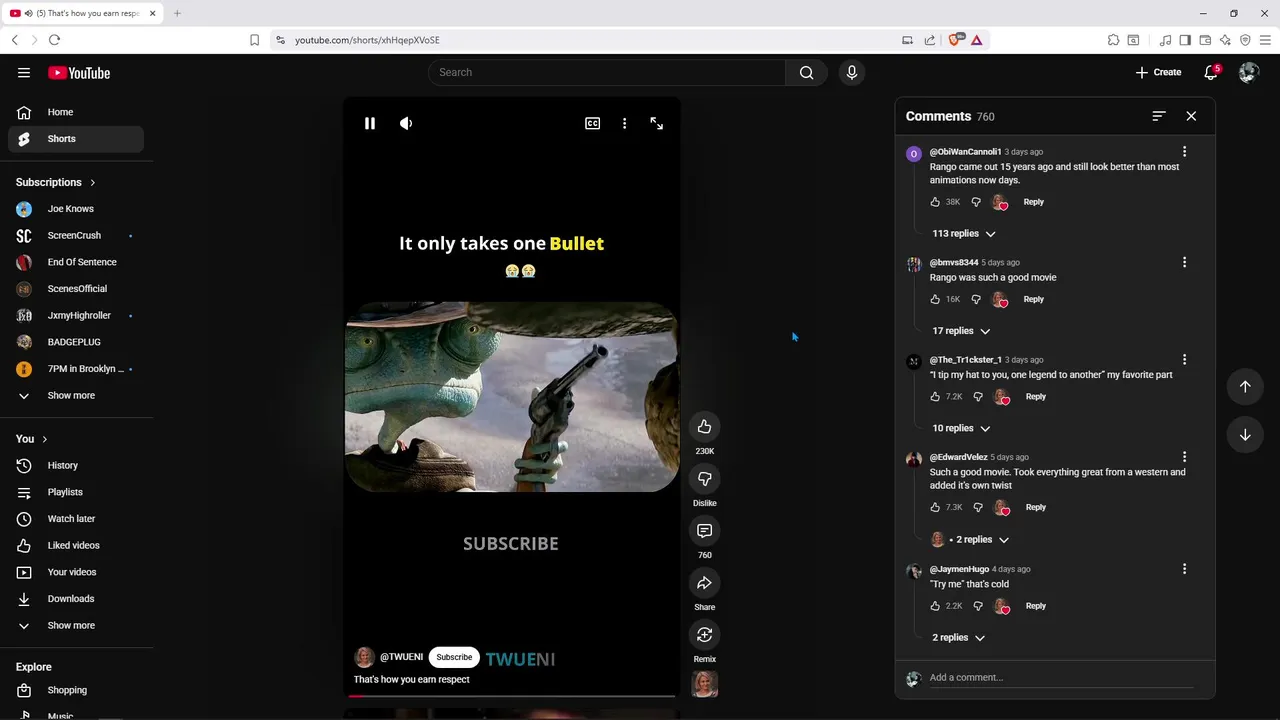The image size is (1280, 720).
Task: Expand 10 replies under The_Tr1ckster_1
Action: pos(961,428)
